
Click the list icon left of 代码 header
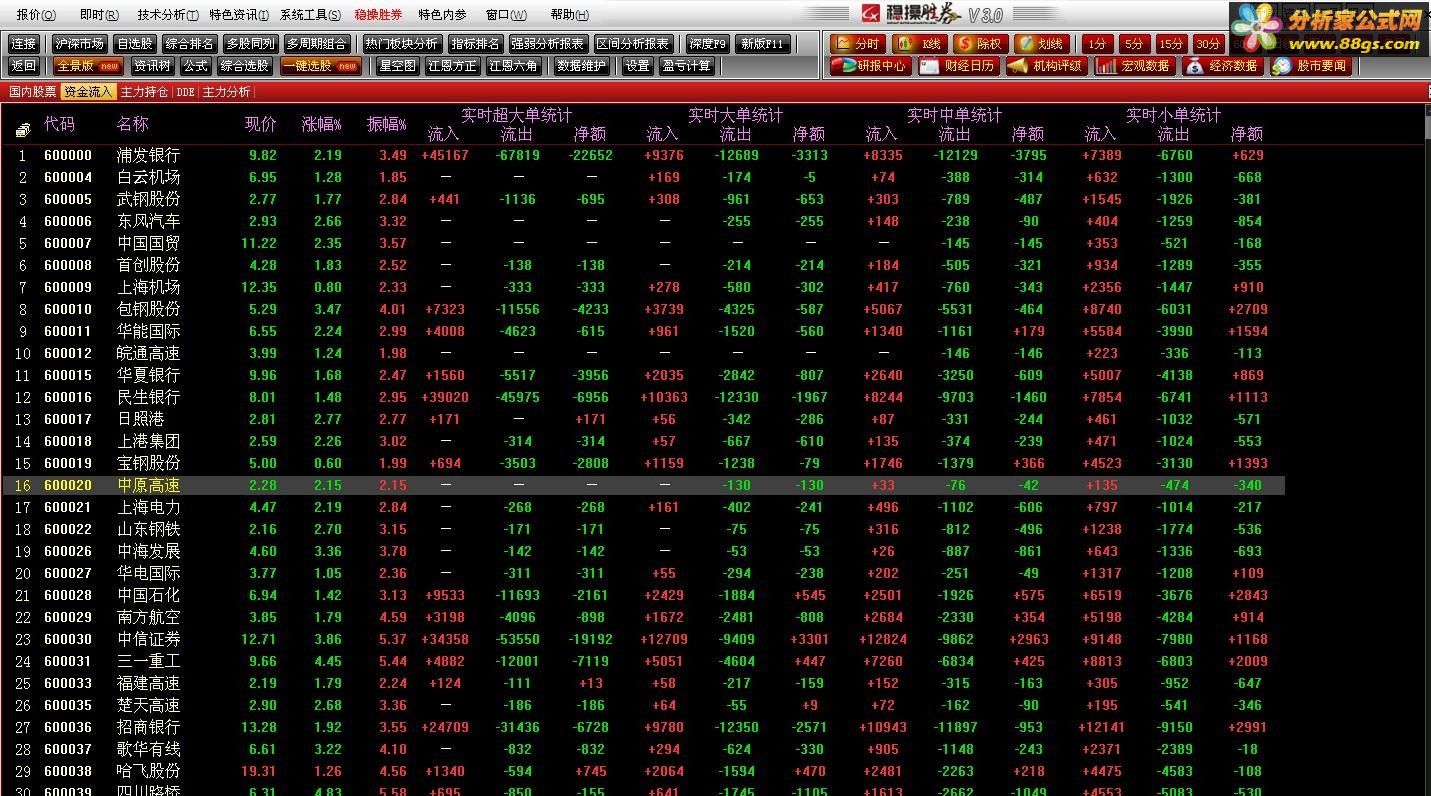[23, 130]
